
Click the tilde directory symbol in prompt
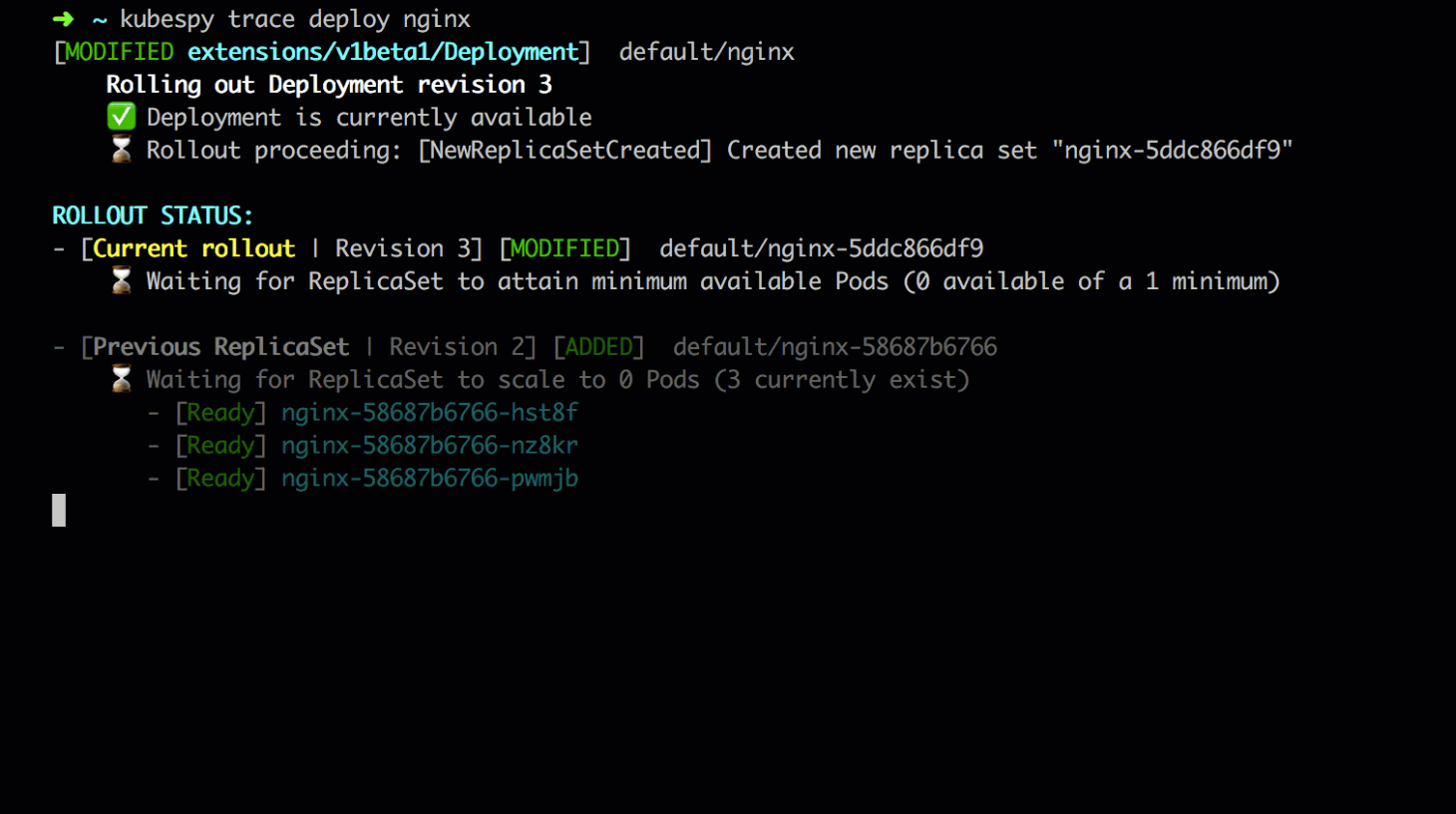(x=99, y=19)
